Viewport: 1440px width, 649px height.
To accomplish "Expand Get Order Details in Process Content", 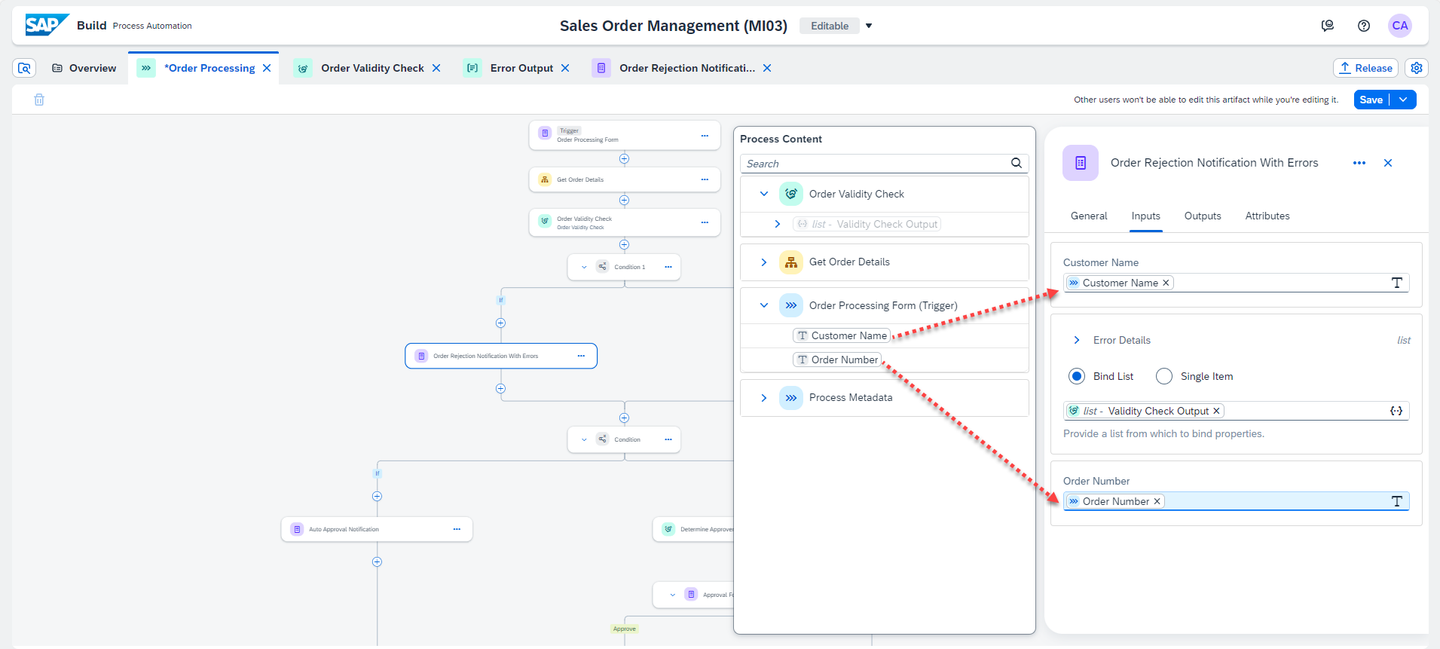I will pyautogui.click(x=763, y=262).
